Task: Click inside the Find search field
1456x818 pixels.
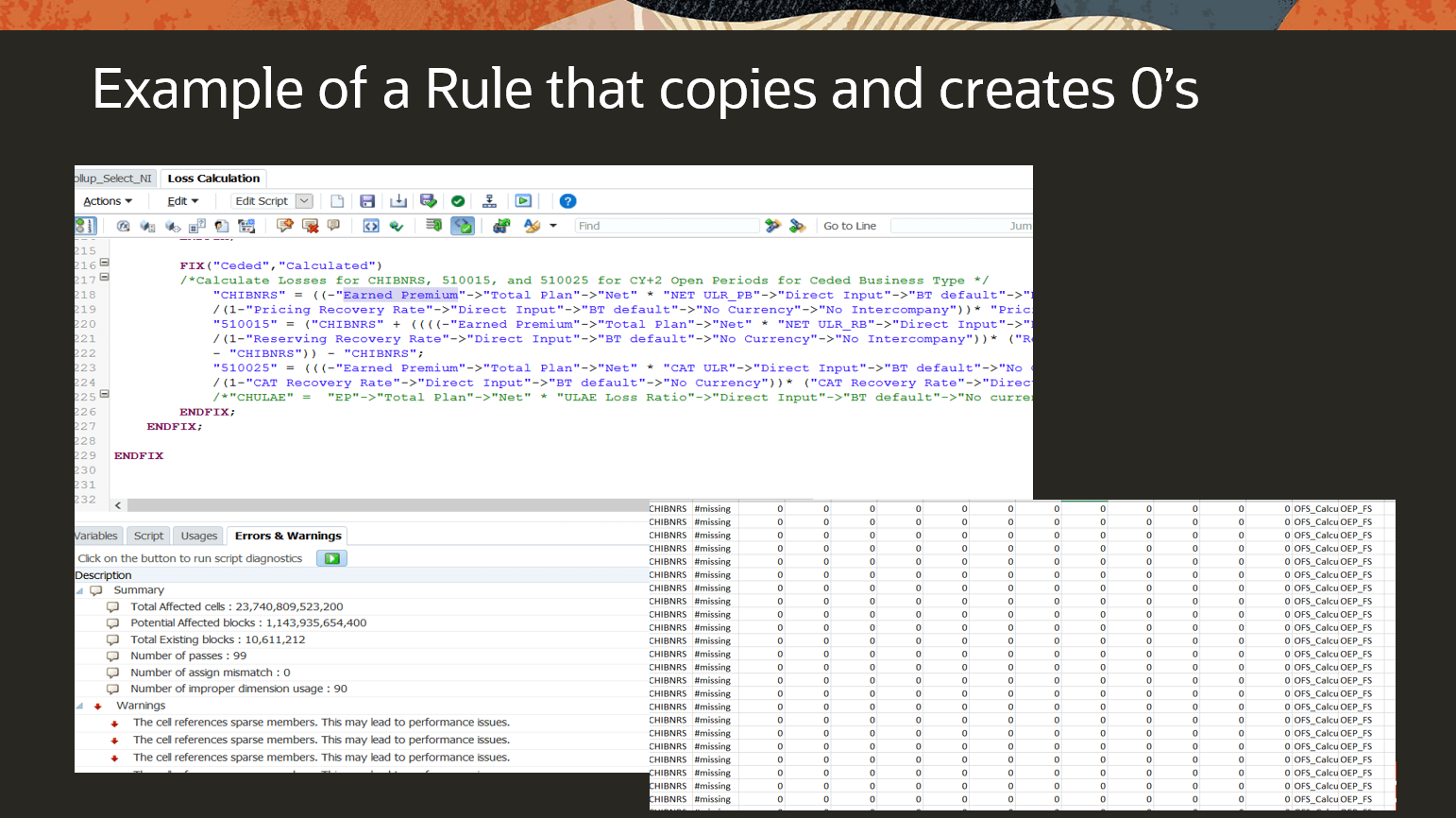Action: pos(667,225)
